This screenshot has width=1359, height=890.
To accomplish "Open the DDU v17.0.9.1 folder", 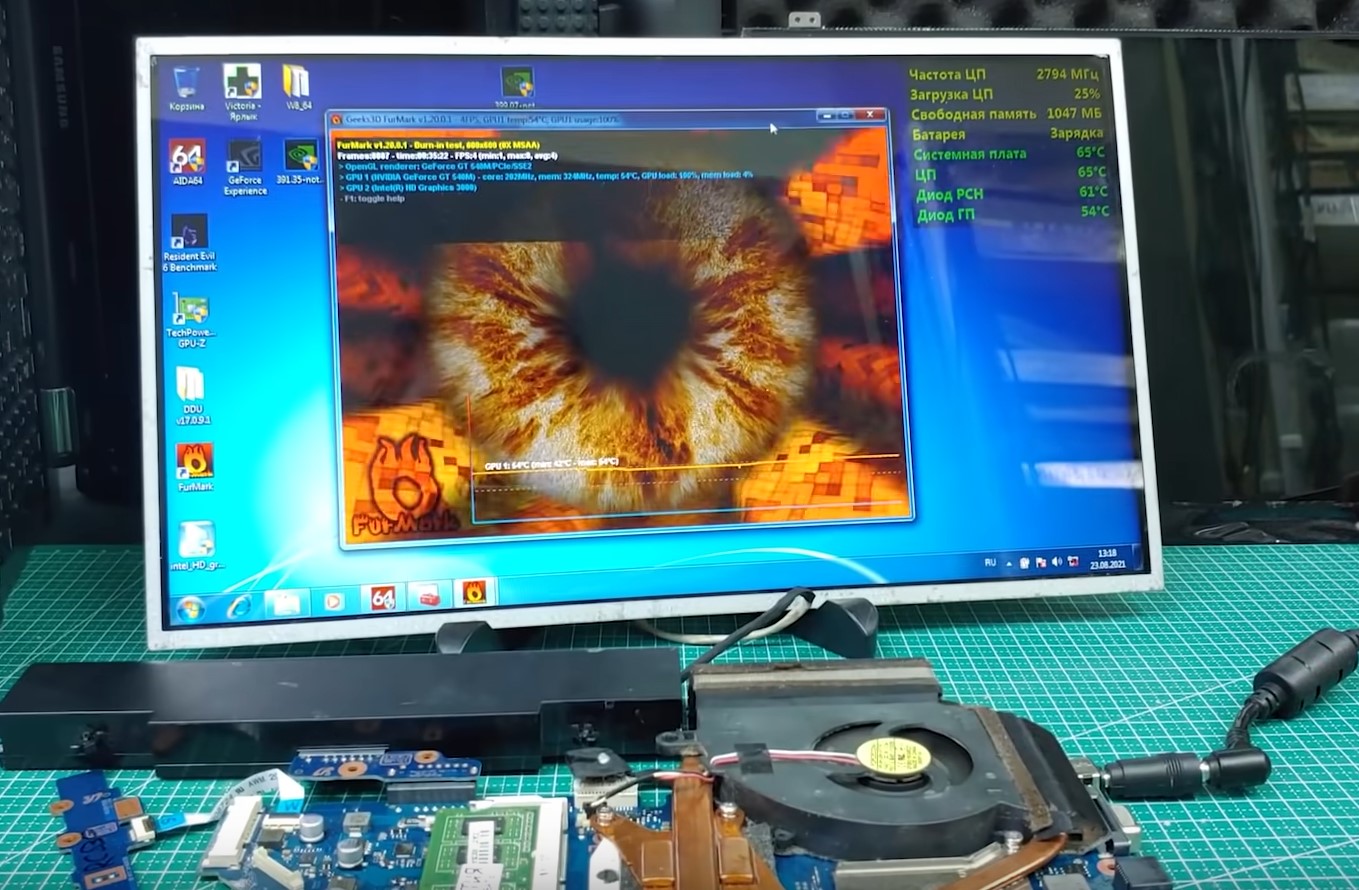I will click(x=191, y=396).
